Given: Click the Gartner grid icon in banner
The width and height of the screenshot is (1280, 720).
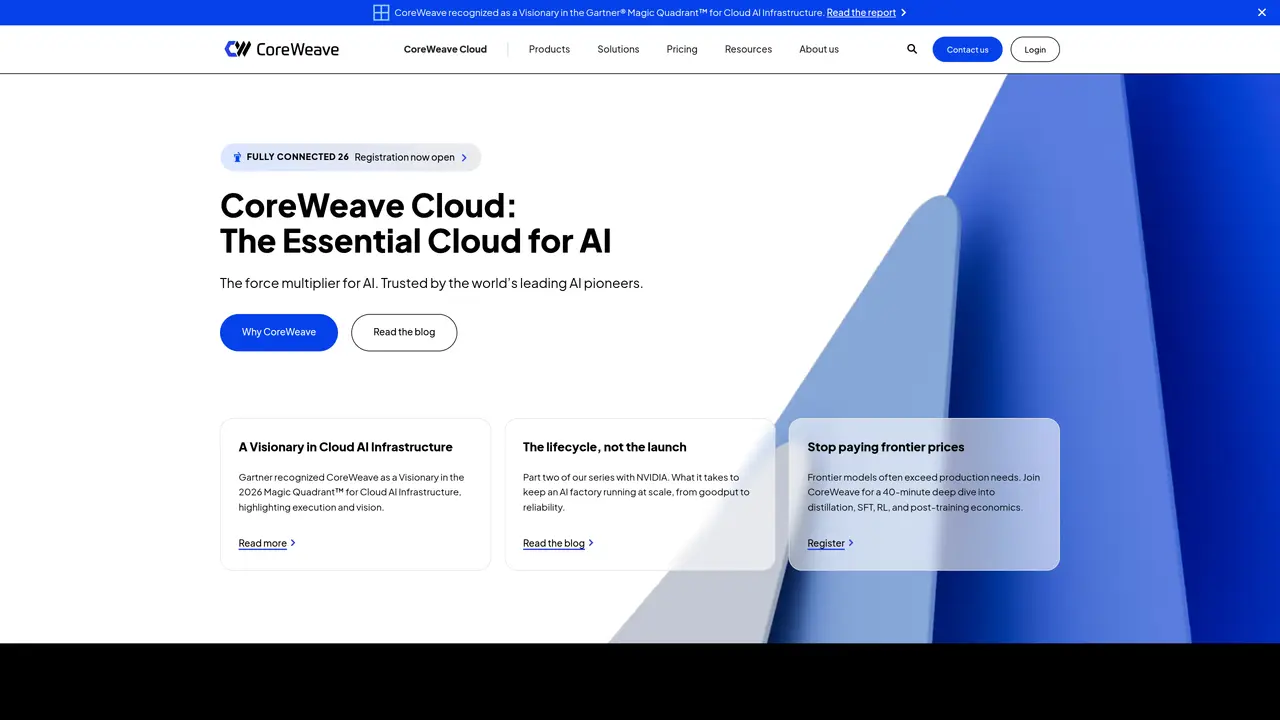Looking at the screenshot, I should [381, 12].
